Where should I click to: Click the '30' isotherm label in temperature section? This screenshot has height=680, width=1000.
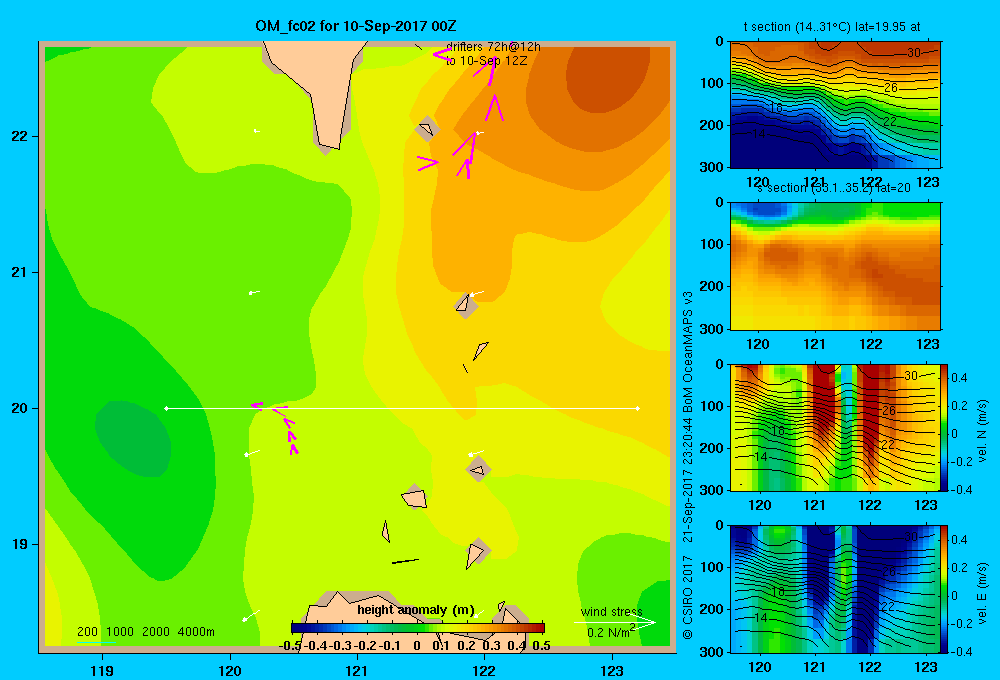(x=914, y=53)
